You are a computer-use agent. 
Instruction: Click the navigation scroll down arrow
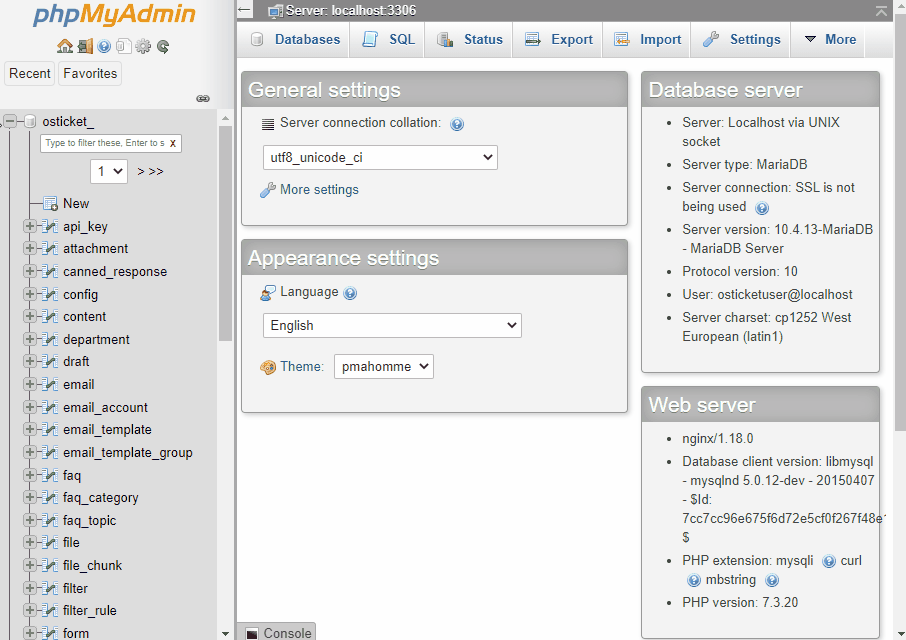coord(225,634)
